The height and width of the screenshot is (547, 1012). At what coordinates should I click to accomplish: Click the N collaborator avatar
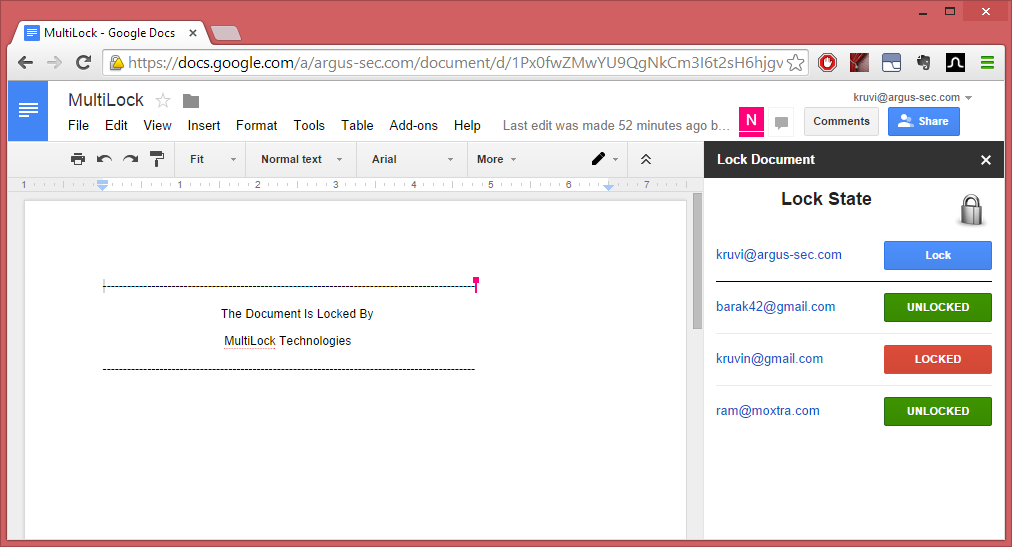[x=751, y=121]
